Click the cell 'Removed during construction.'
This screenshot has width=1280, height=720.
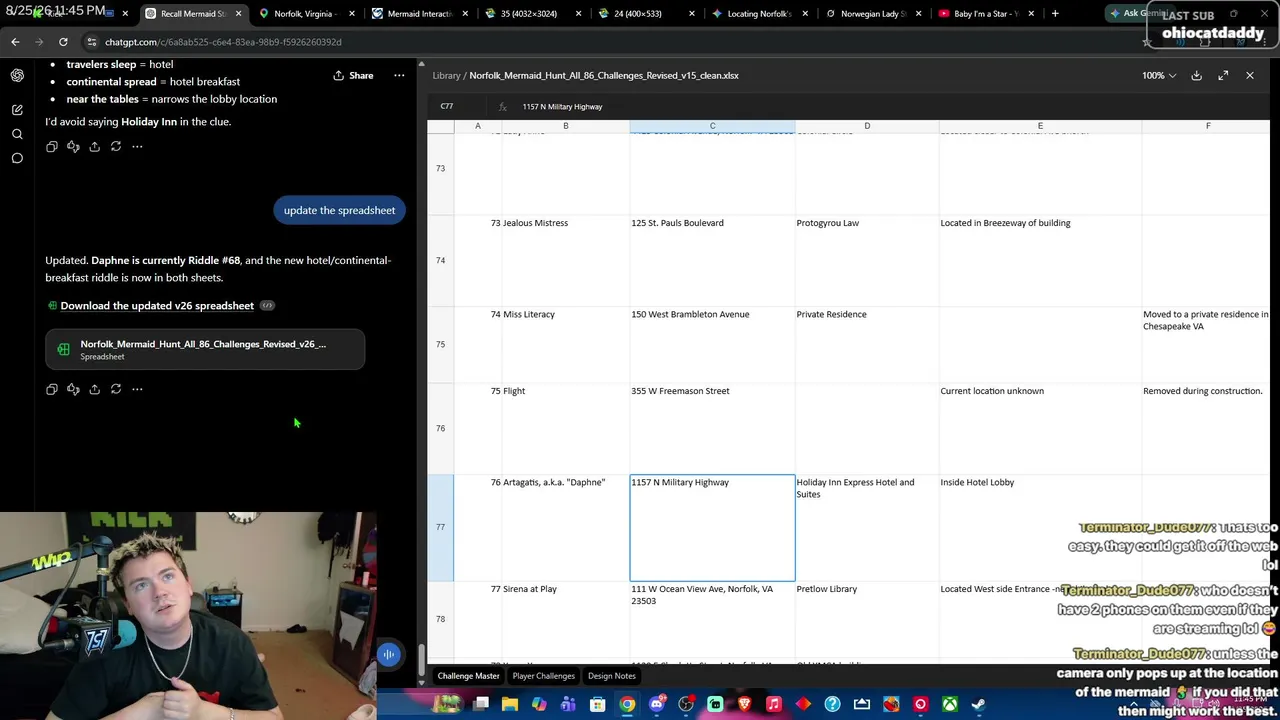[1205, 428]
